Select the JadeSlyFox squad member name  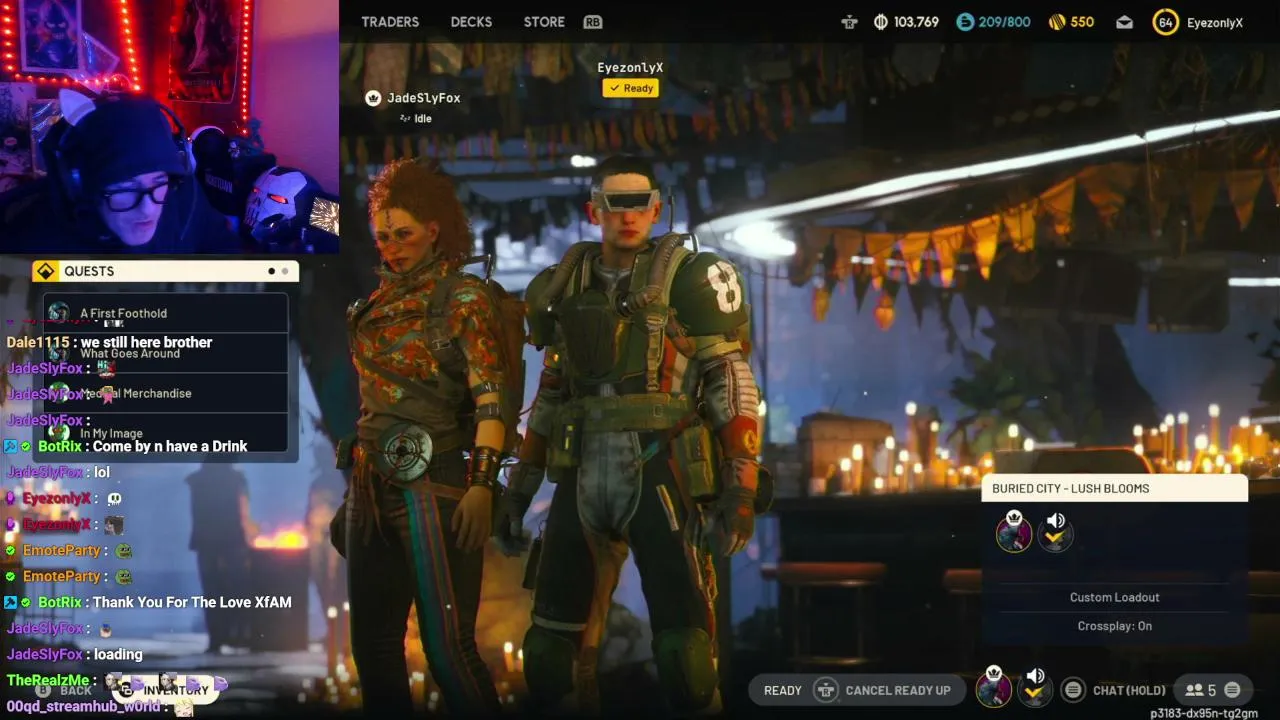424,98
